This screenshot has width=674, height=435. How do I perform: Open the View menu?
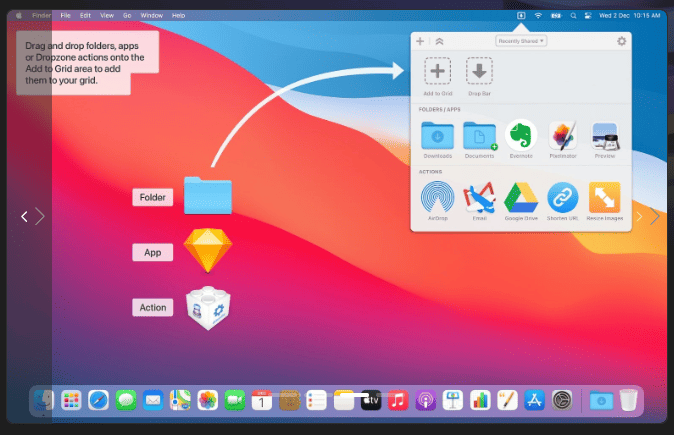[107, 15]
